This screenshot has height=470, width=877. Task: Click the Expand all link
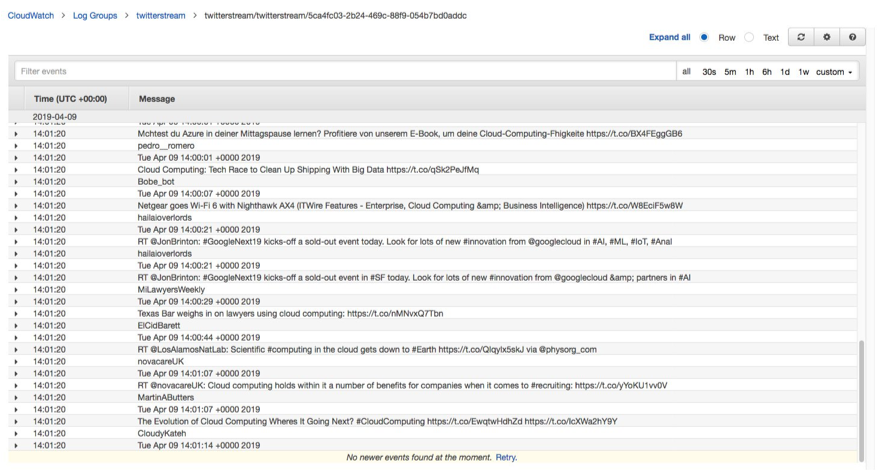pyautogui.click(x=669, y=37)
